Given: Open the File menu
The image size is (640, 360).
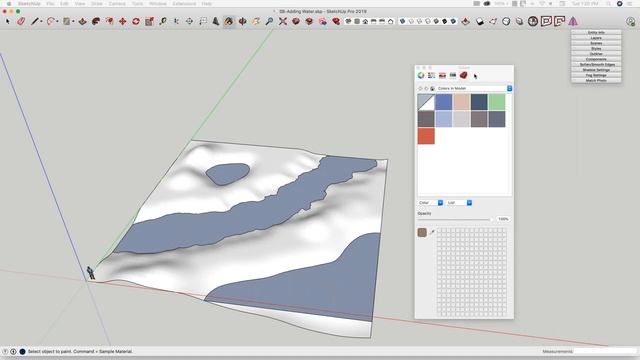Looking at the screenshot, I should point(50,4).
